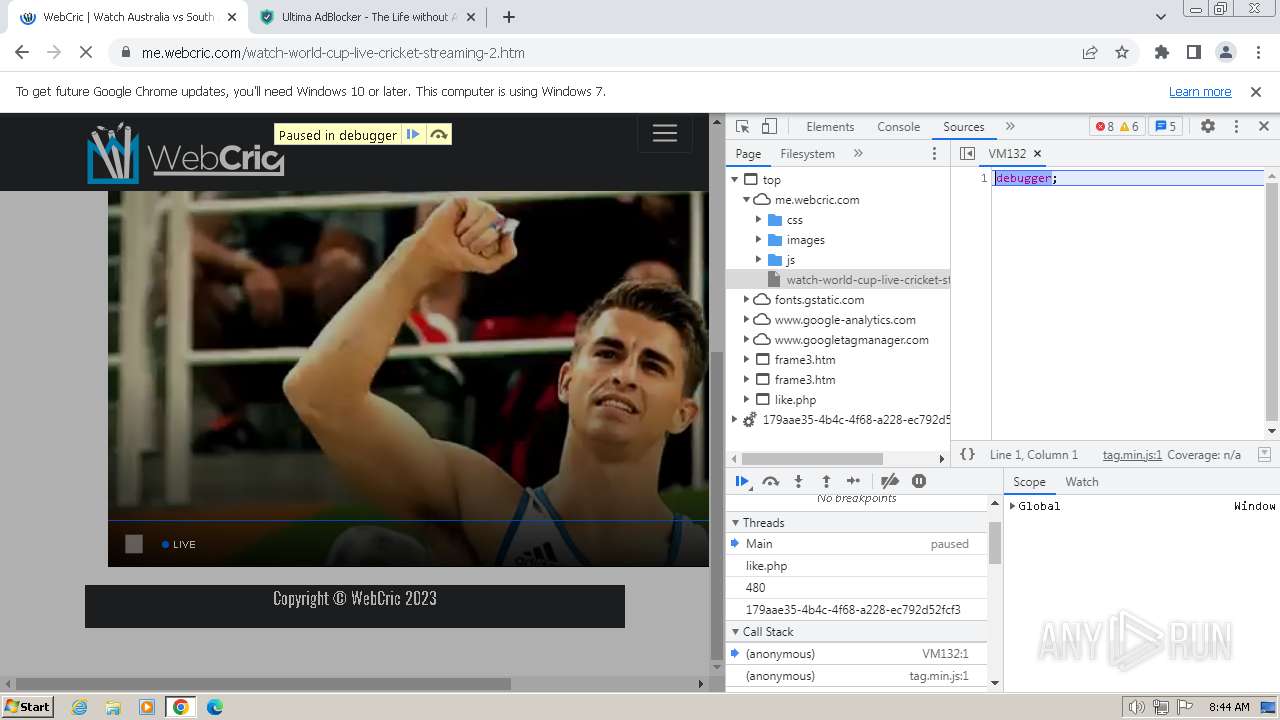Open the Chrome extensions puzzle icon
This screenshot has height=720, width=1280.
coord(1161,53)
